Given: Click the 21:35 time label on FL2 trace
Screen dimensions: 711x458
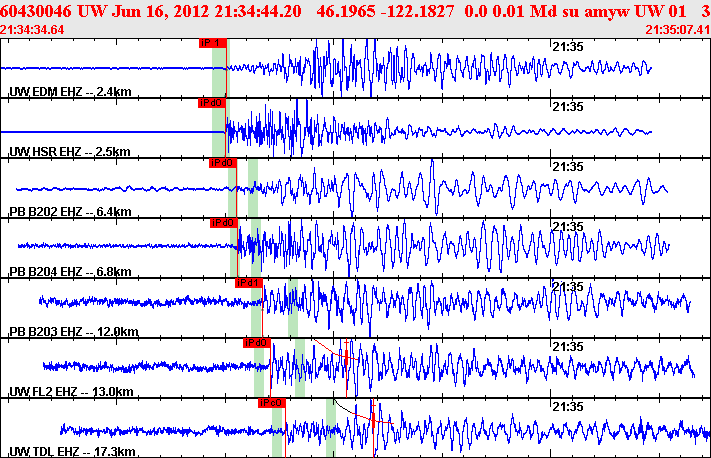Looking at the screenshot, I should coord(568,346).
